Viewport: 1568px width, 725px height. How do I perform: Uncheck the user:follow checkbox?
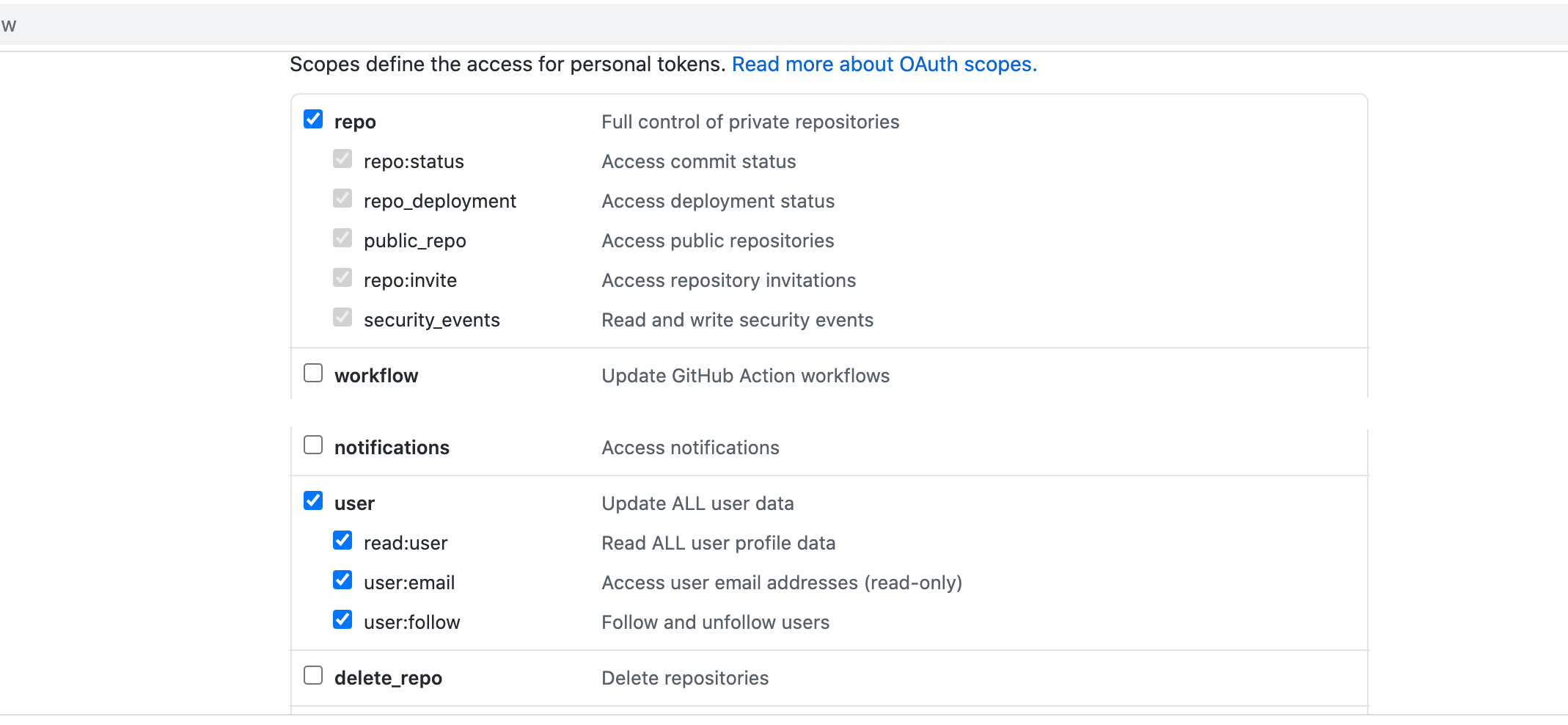342,619
